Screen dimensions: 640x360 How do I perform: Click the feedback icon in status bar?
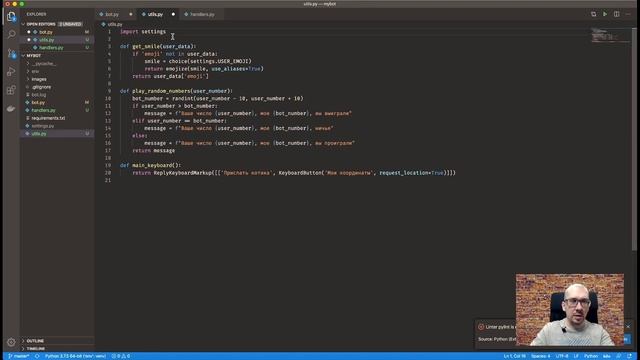point(619,356)
